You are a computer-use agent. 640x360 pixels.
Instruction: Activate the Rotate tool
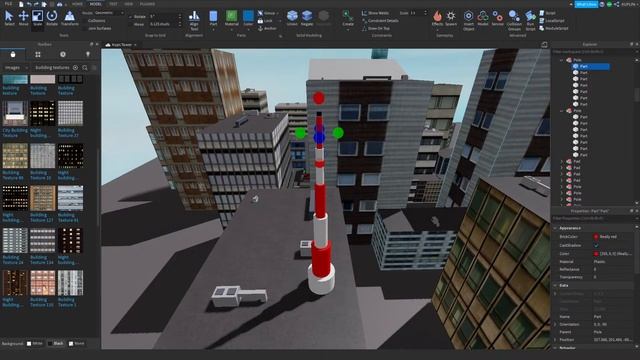click(x=52, y=18)
